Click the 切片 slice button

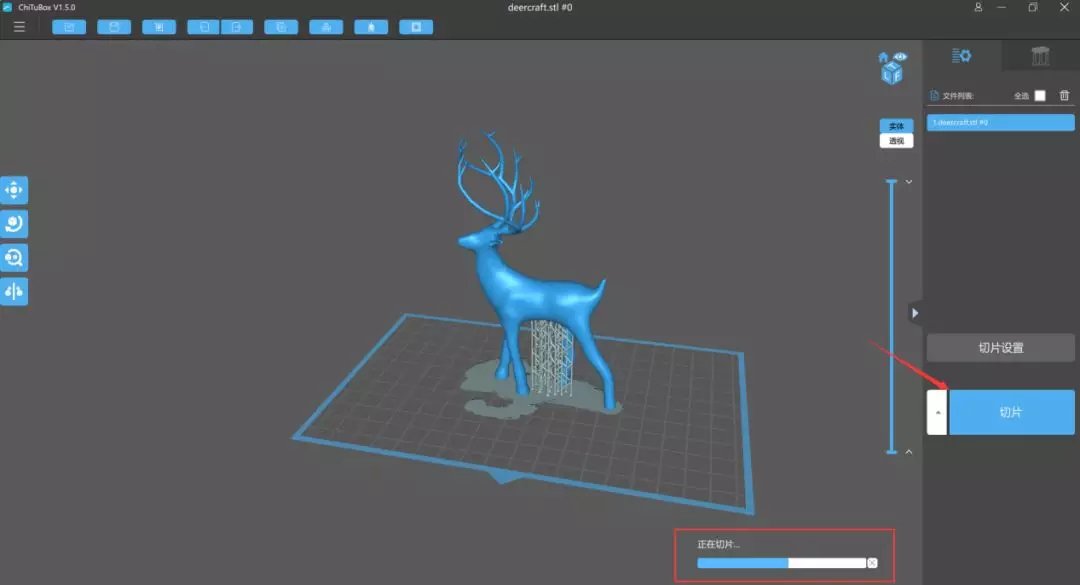pyautogui.click(x=1011, y=412)
